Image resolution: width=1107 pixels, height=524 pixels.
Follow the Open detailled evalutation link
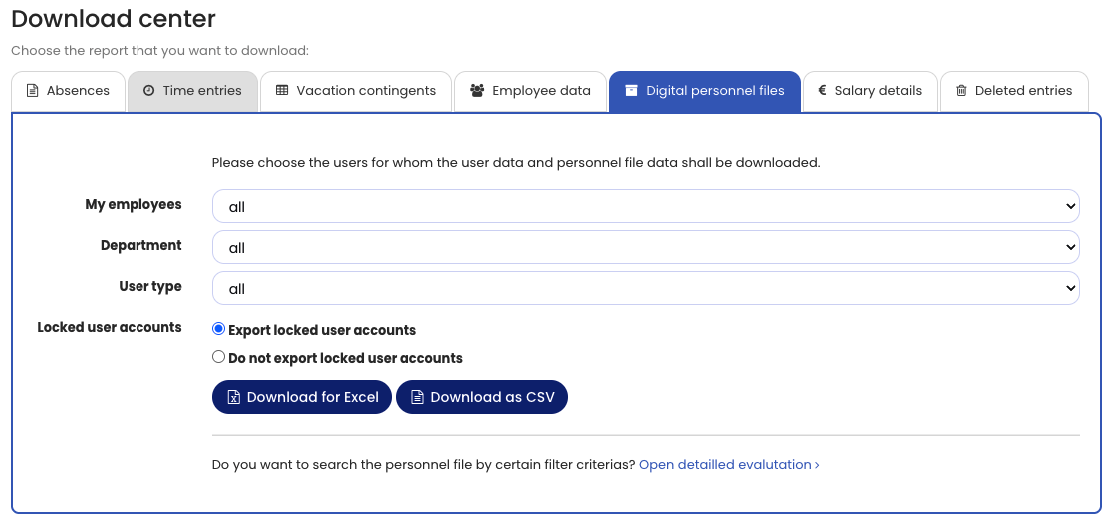tap(729, 465)
